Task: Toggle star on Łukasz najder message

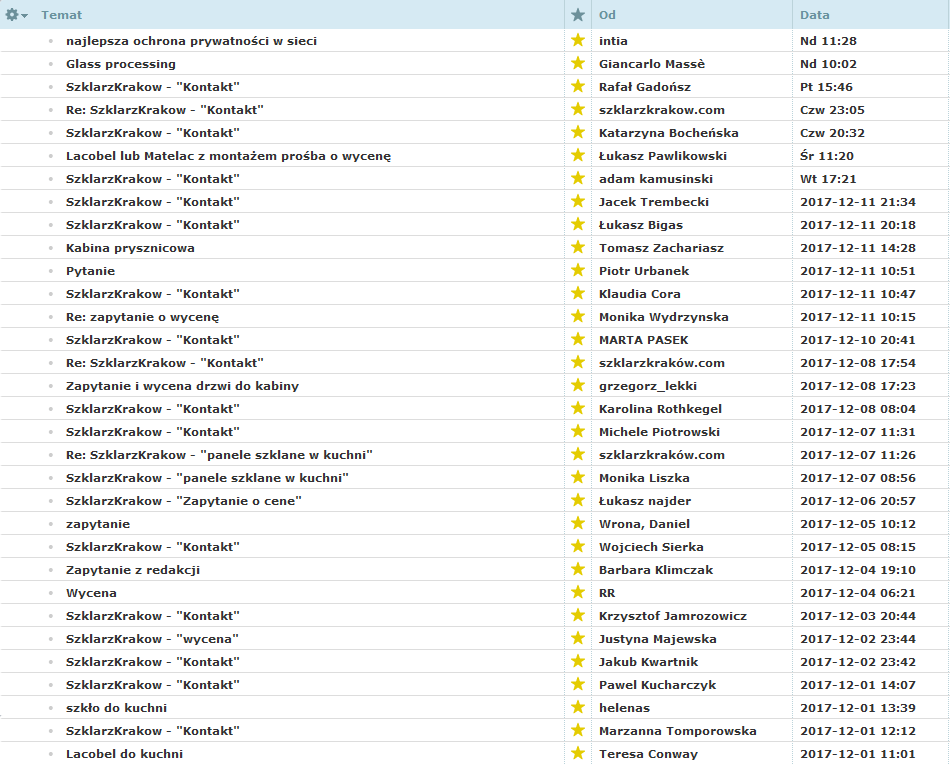Action: point(578,500)
